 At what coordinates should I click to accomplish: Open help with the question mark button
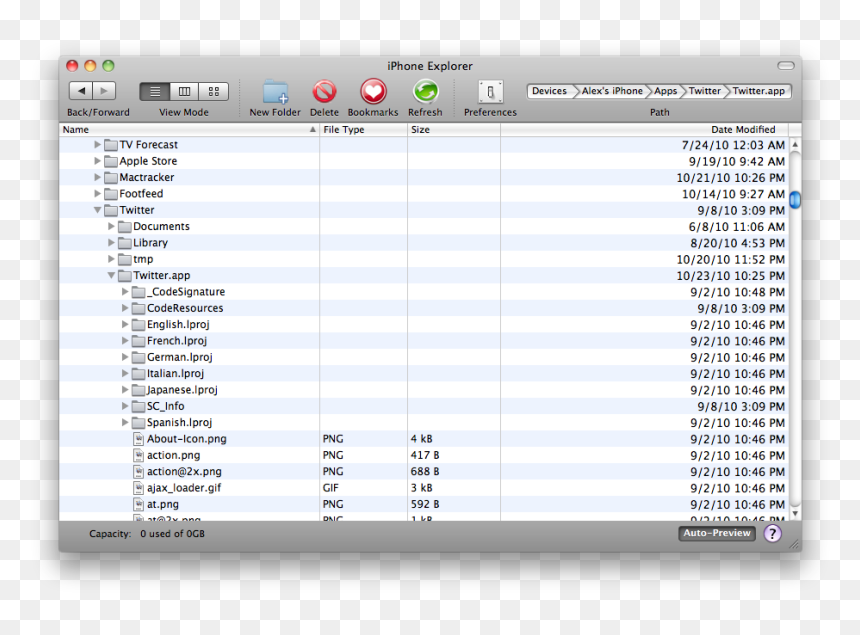coord(772,533)
